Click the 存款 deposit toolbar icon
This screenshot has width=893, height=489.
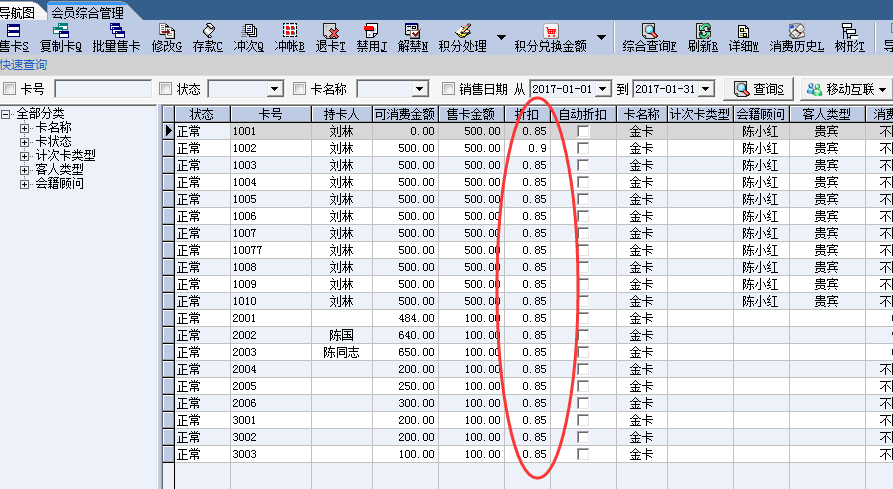[207, 37]
